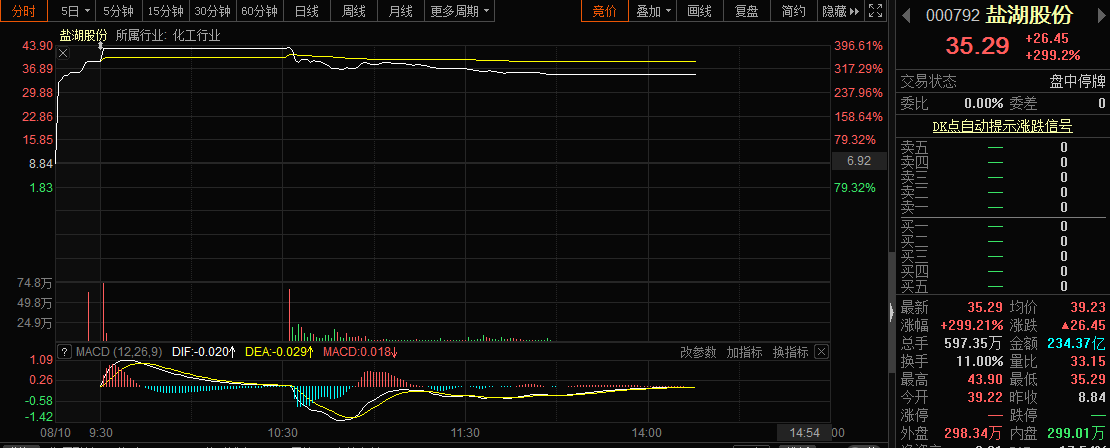This screenshot has width=1110, height=448.
Task: Expand the 更多周期 dropdown
Action: [x=460, y=11]
